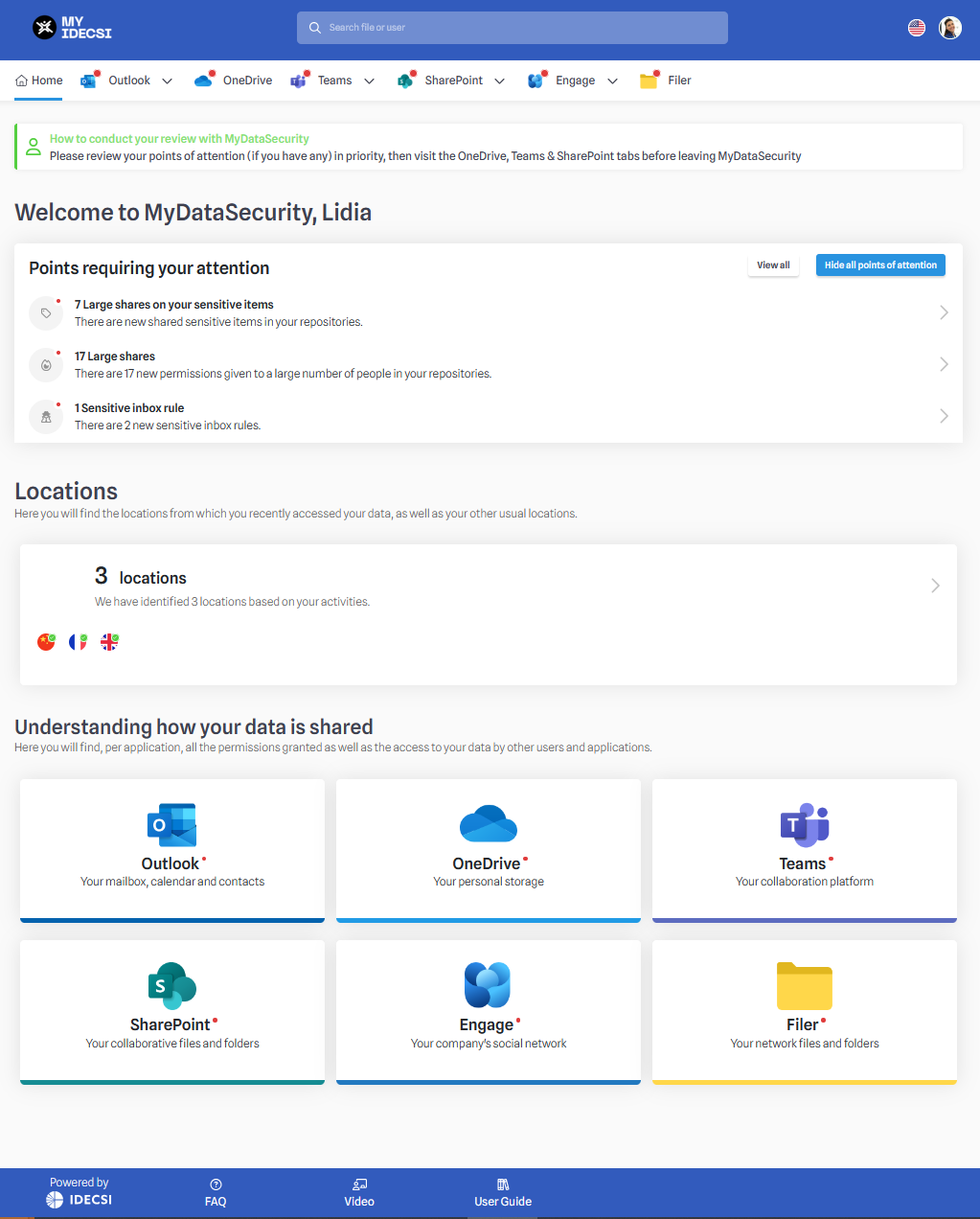Image resolution: width=980 pixels, height=1219 pixels.
Task: Open chevron for 1 Sensitive inbox rule
Action: tap(944, 416)
